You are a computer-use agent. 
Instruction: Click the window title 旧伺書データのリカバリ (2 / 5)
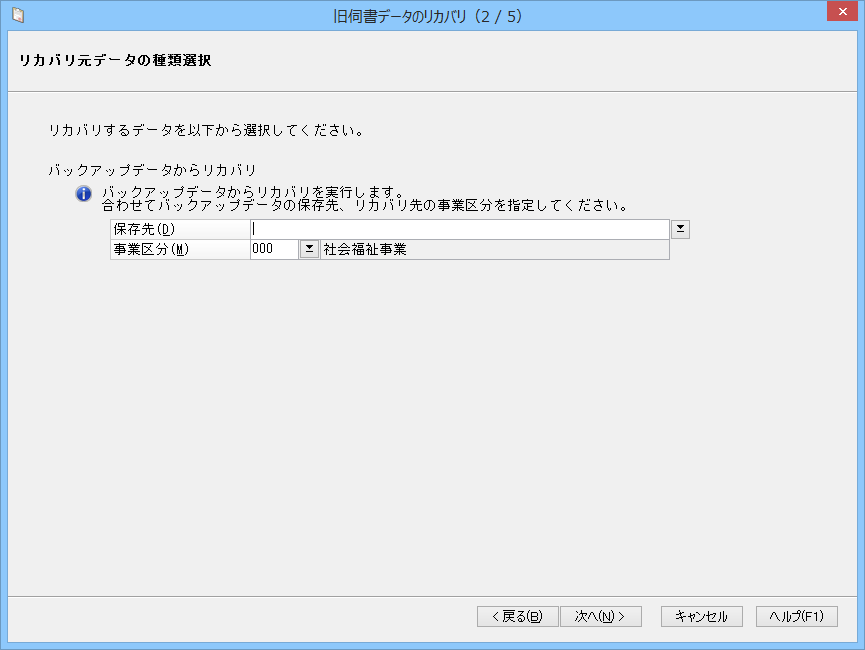click(x=428, y=17)
